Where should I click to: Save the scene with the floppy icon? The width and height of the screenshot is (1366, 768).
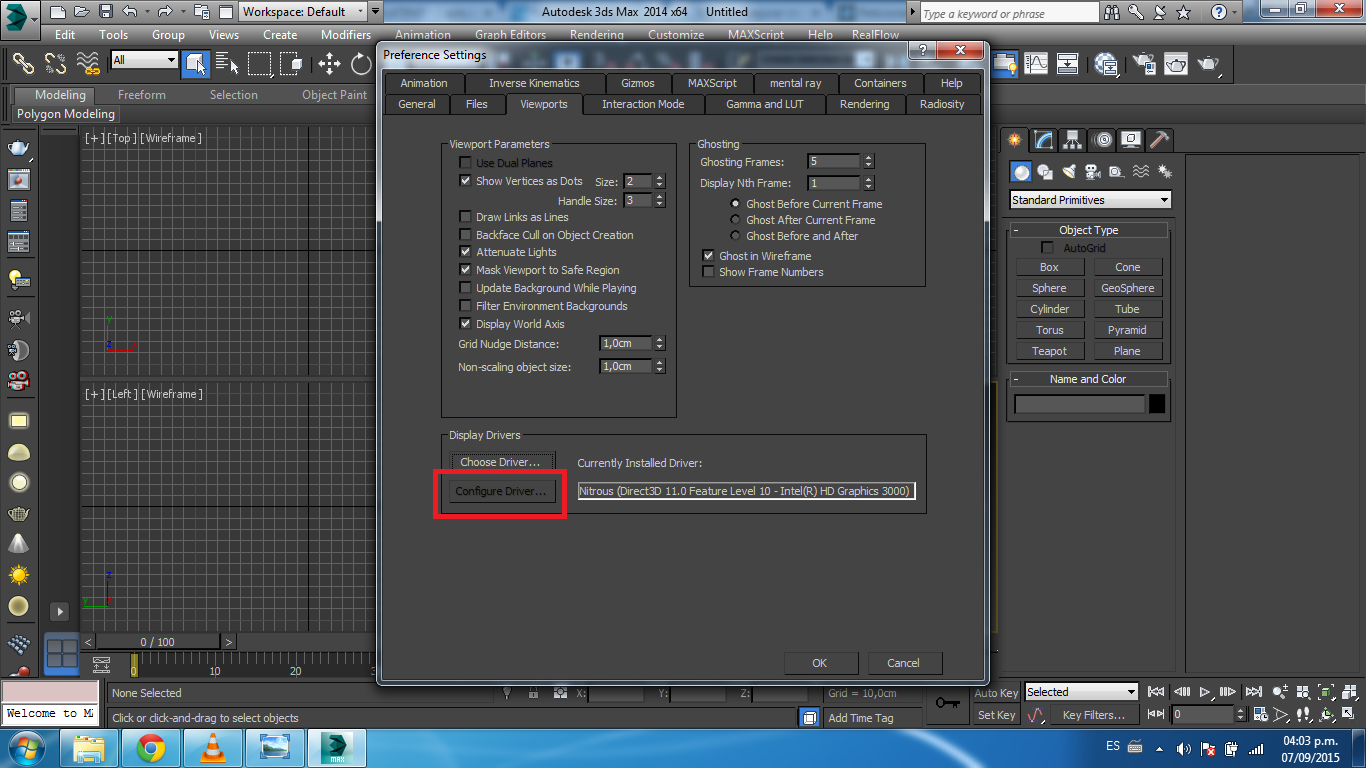click(105, 12)
